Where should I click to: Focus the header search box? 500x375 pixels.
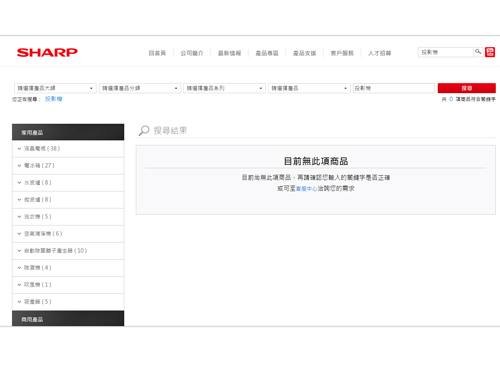click(446, 52)
